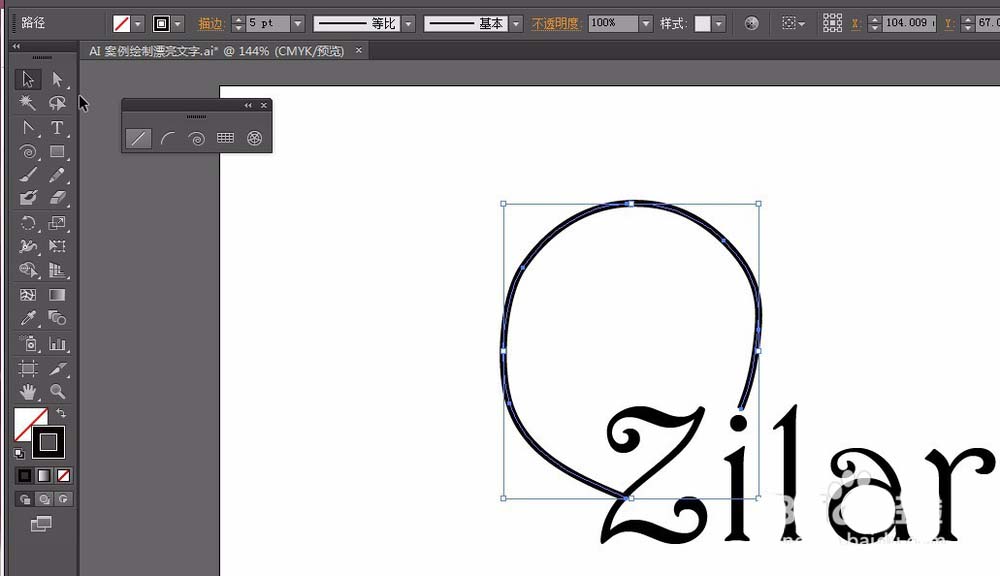Viewport: 1000px width, 576px height.
Task: Select the AI 案例绘制漂亮文字.ai document tab
Action: click(216, 51)
